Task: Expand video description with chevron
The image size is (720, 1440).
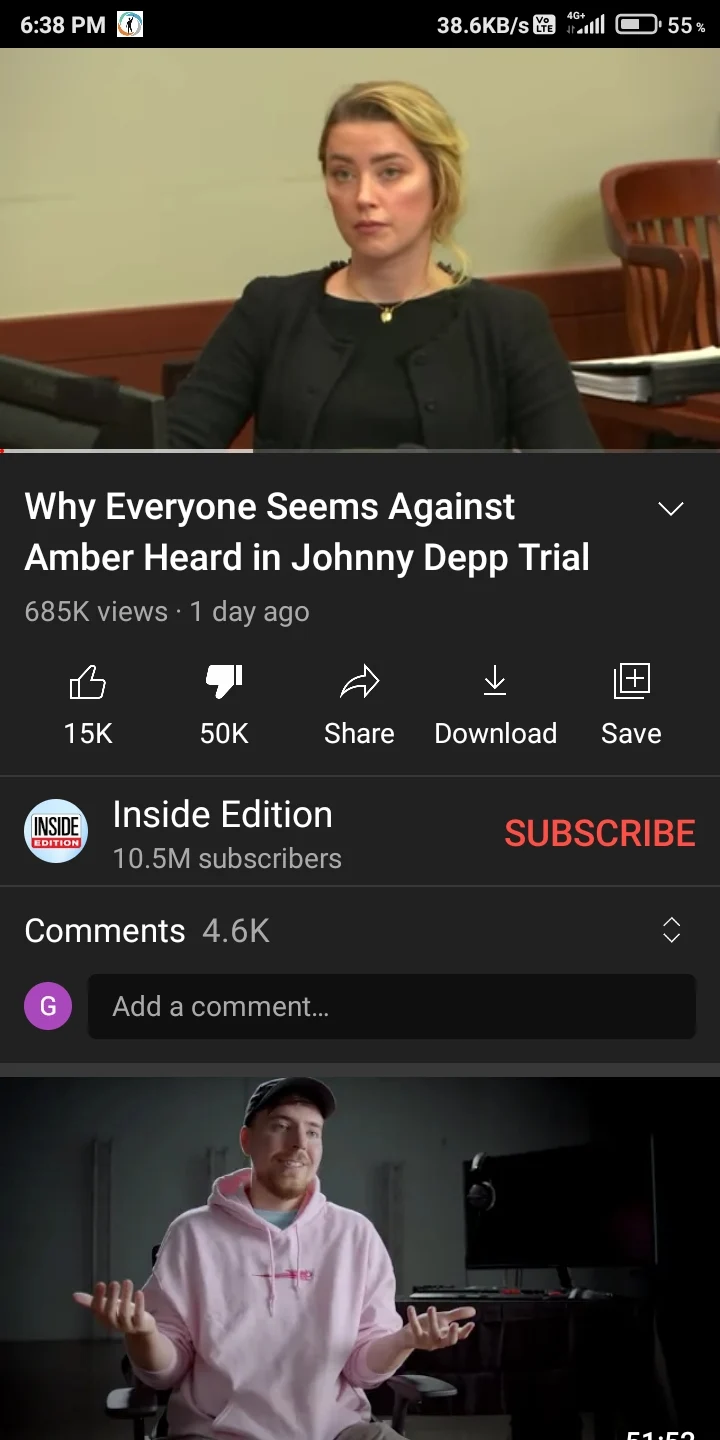Action: click(671, 508)
